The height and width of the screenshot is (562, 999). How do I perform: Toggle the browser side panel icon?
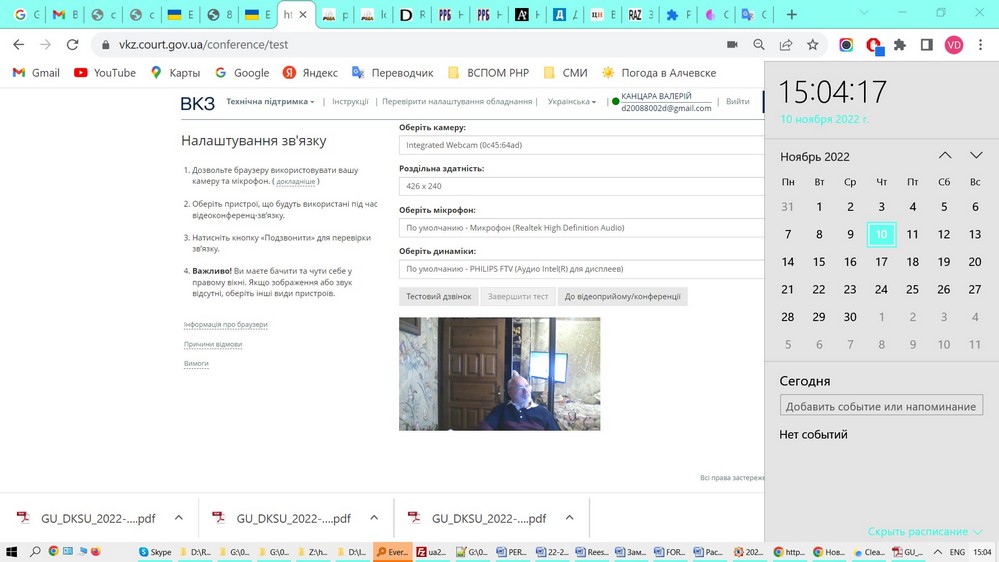click(x=926, y=45)
